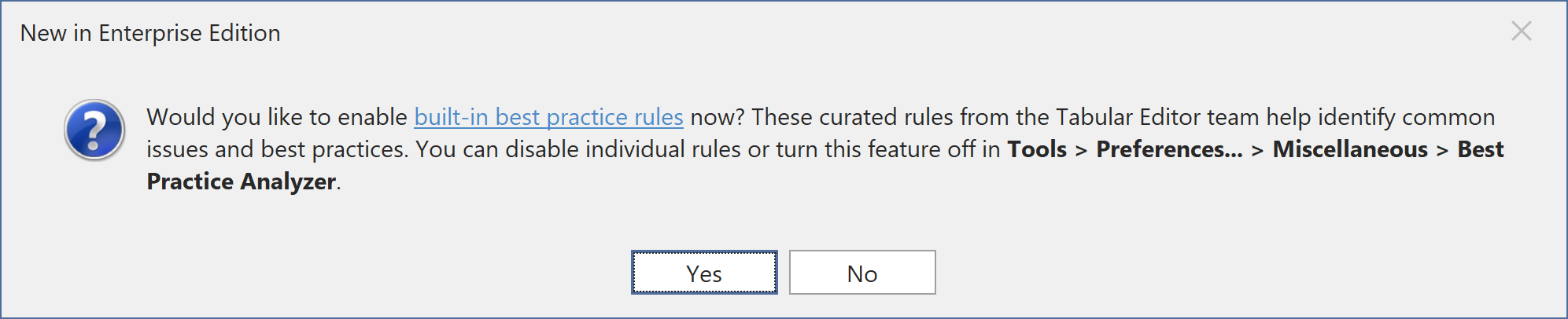Click the arrow separator between Tools and Preferences
Image resolution: width=1568 pixels, height=319 pixels.
click(1081, 149)
